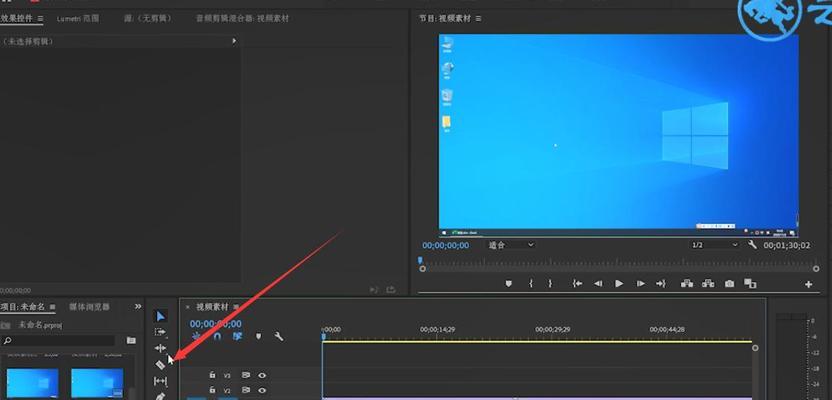
Task: Switch to the Lumetri 范围 tab
Action: (78, 18)
